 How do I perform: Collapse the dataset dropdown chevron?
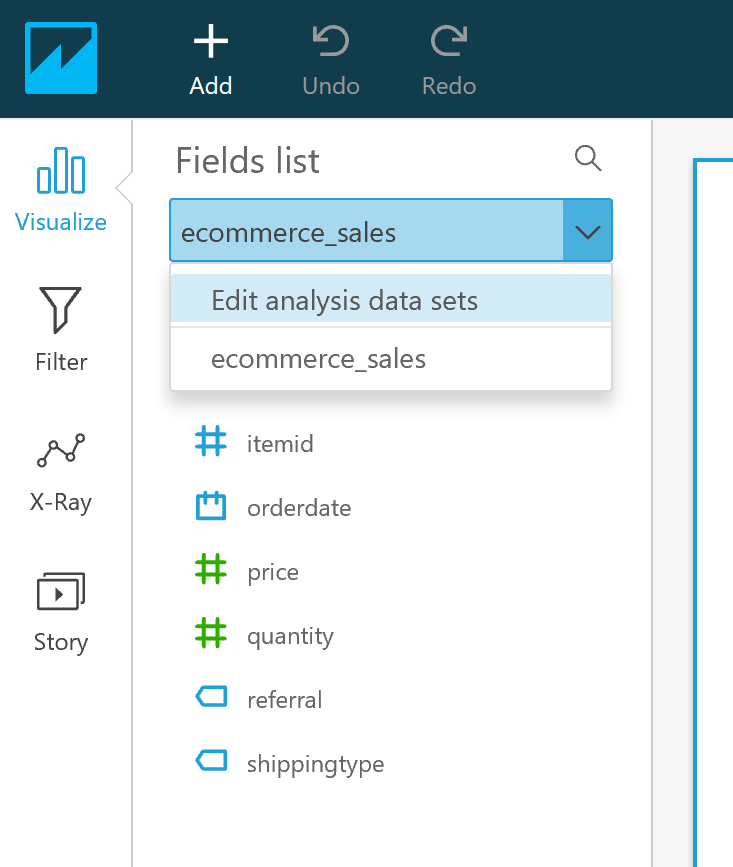pyautogui.click(x=588, y=232)
